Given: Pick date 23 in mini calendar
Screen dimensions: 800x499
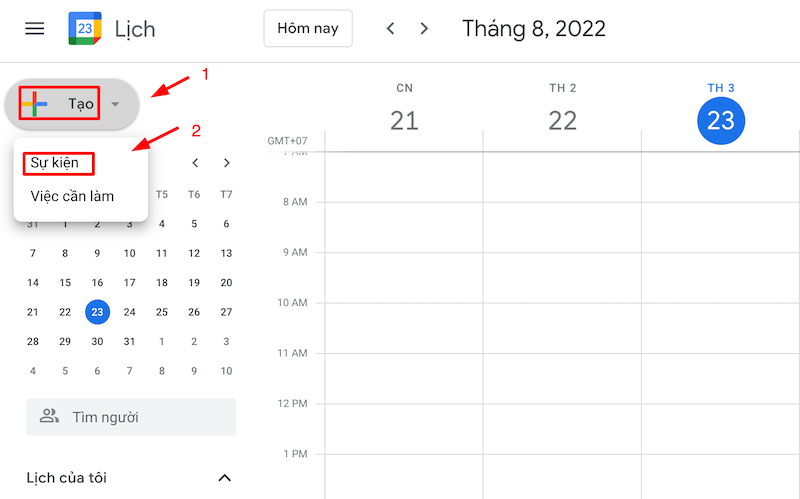Looking at the screenshot, I should [x=97, y=311].
